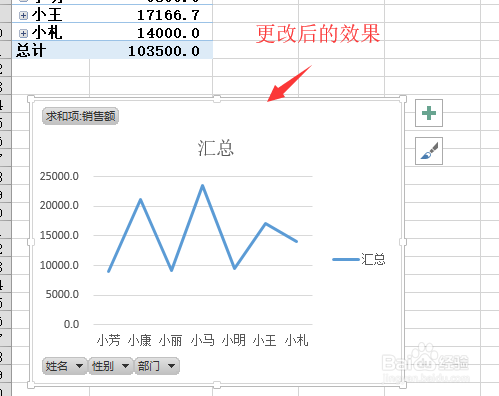Open the Chart Styles paintbrush button
This screenshot has height=396, width=499.
(429, 151)
